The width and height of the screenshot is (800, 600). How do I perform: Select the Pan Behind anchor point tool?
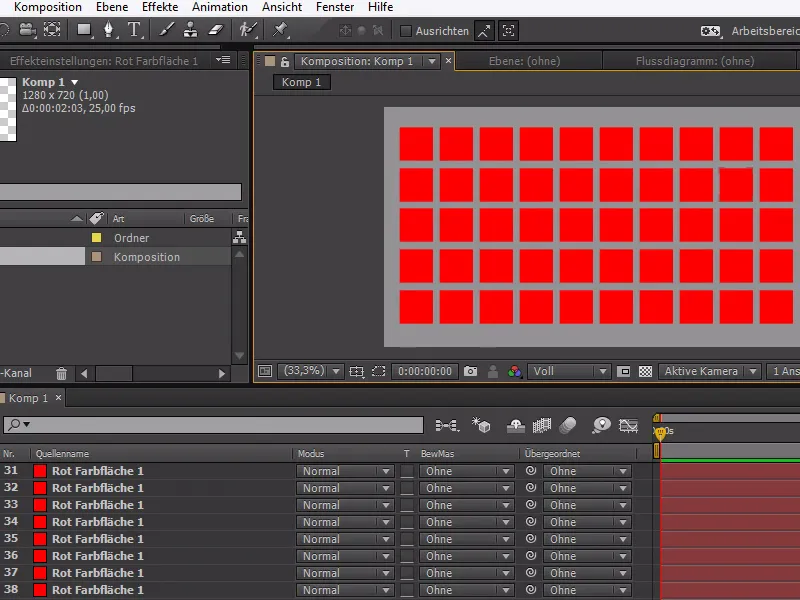[x=52, y=30]
